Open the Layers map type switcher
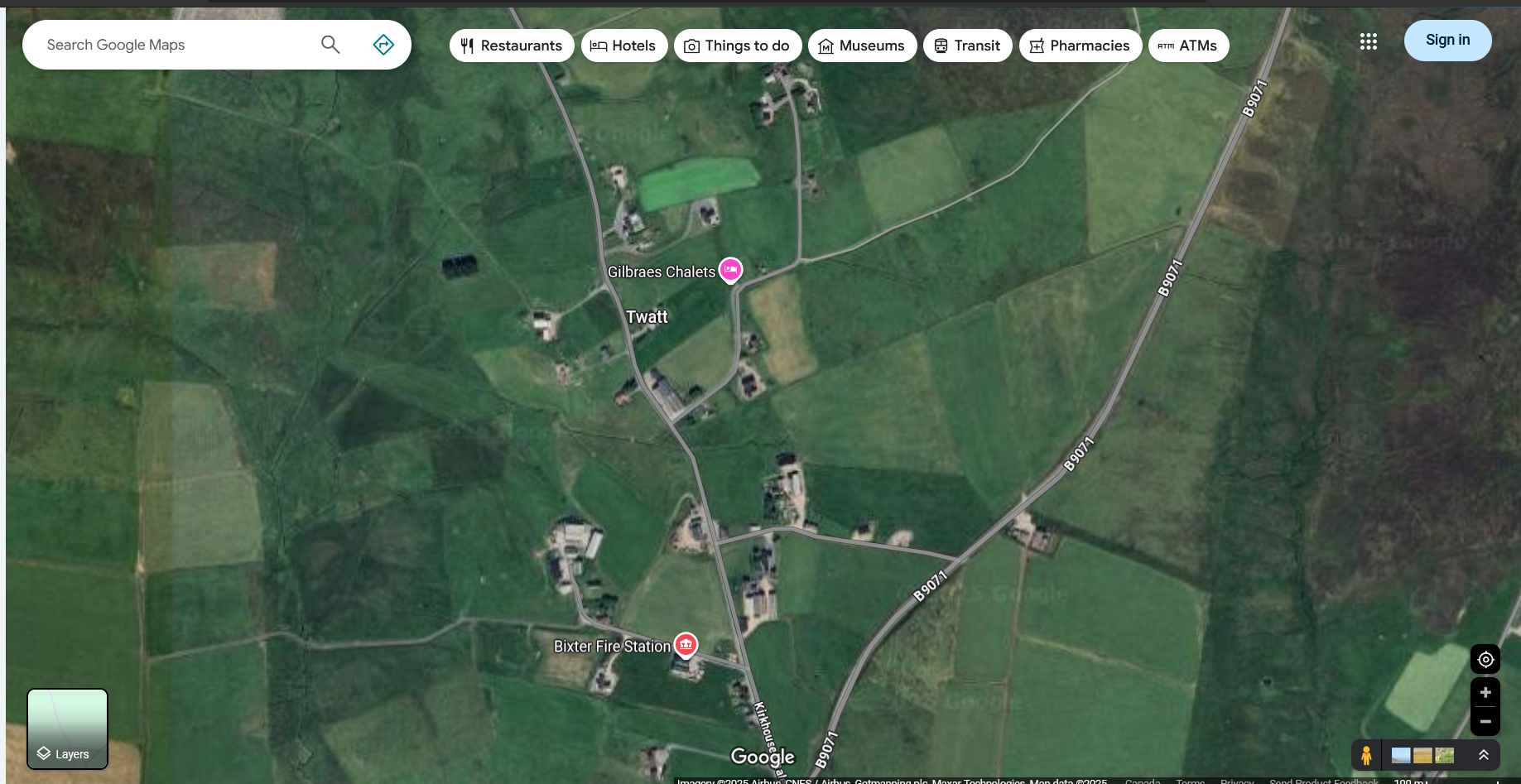 coord(68,729)
